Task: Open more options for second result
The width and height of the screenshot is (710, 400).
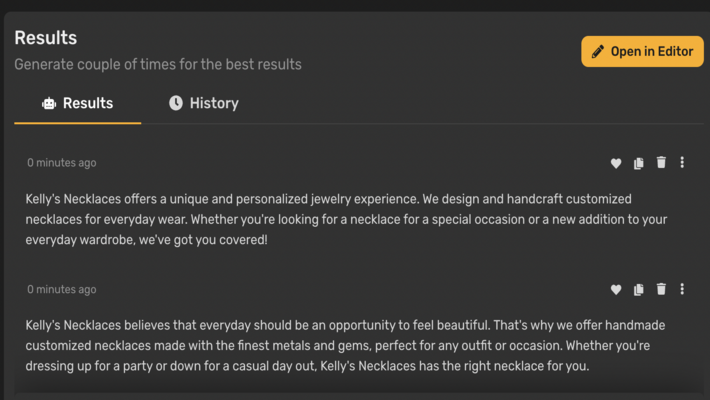Action: coord(682,289)
